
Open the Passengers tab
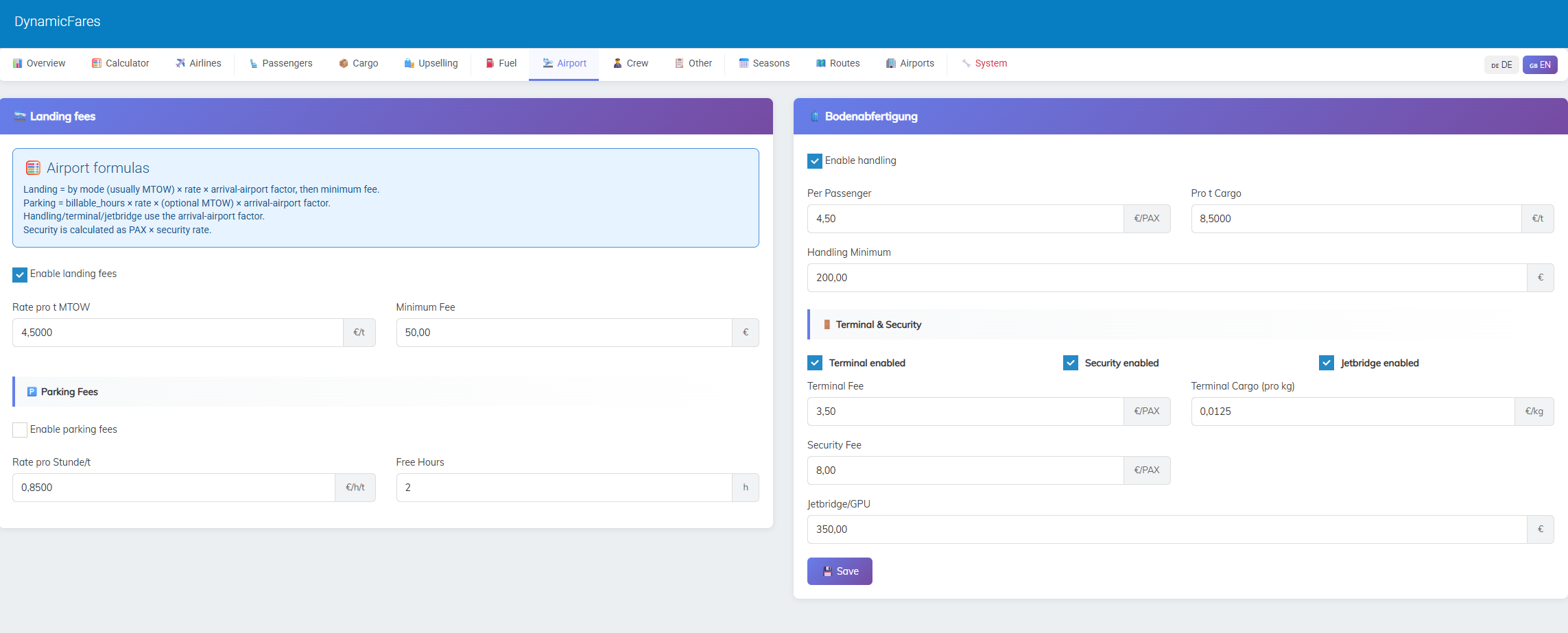pos(281,64)
